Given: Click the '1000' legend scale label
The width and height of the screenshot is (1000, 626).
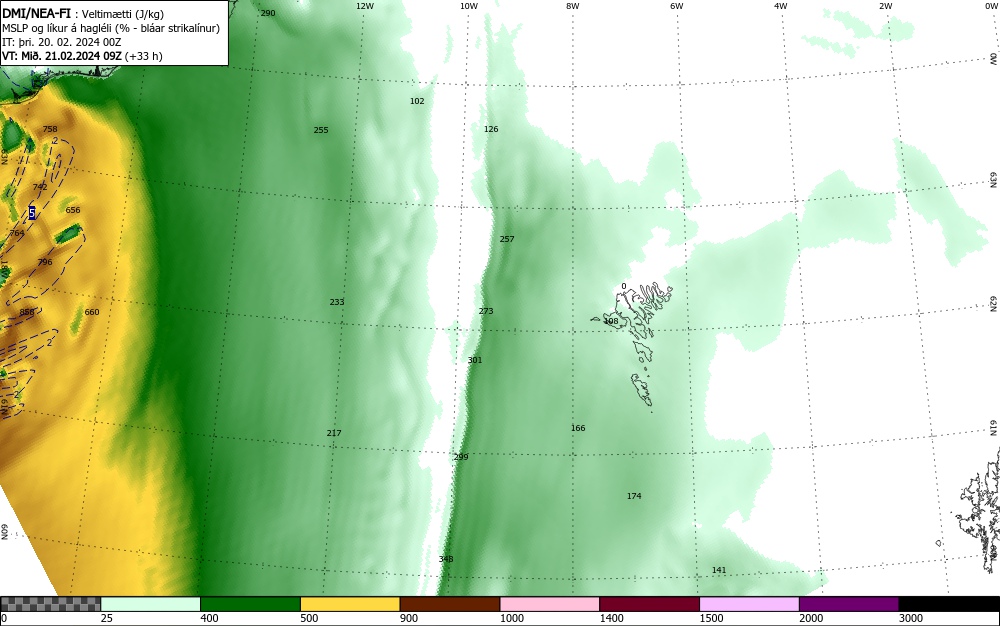Looking at the screenshot, I should tap(511, 618).
